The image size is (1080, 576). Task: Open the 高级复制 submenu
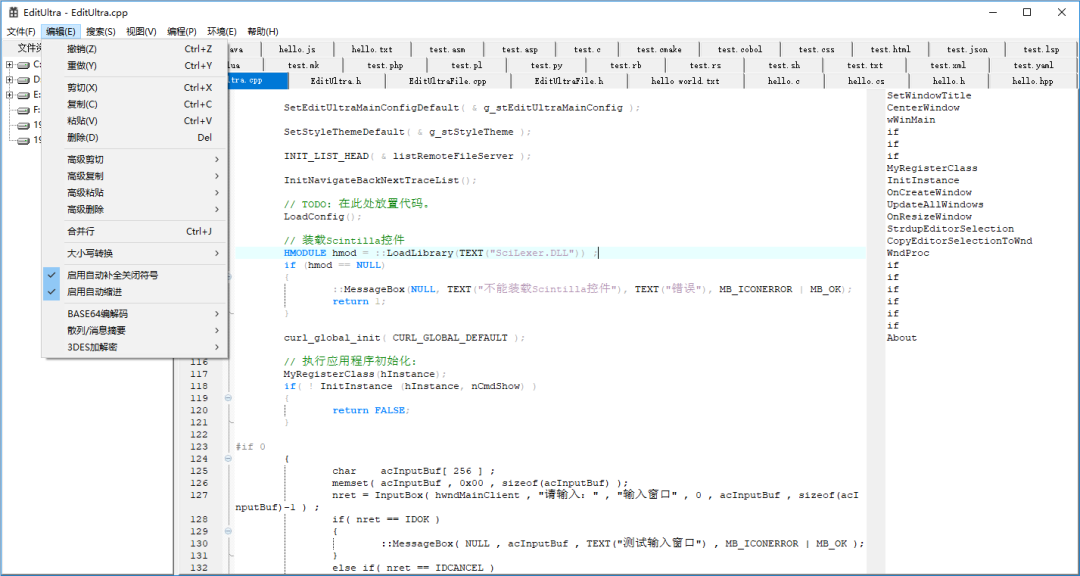pos(134,176)
